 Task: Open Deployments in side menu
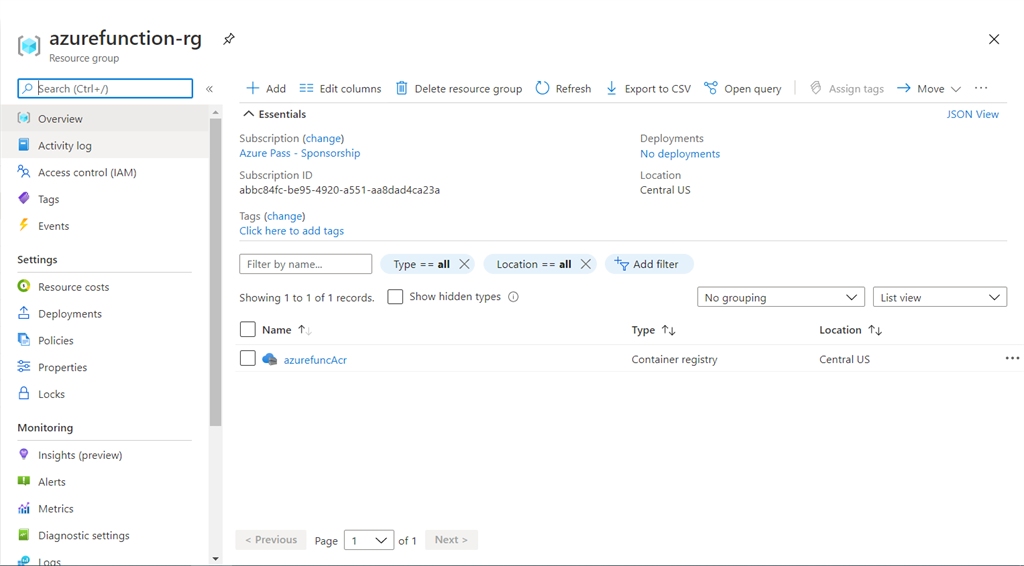coord(70,313)
